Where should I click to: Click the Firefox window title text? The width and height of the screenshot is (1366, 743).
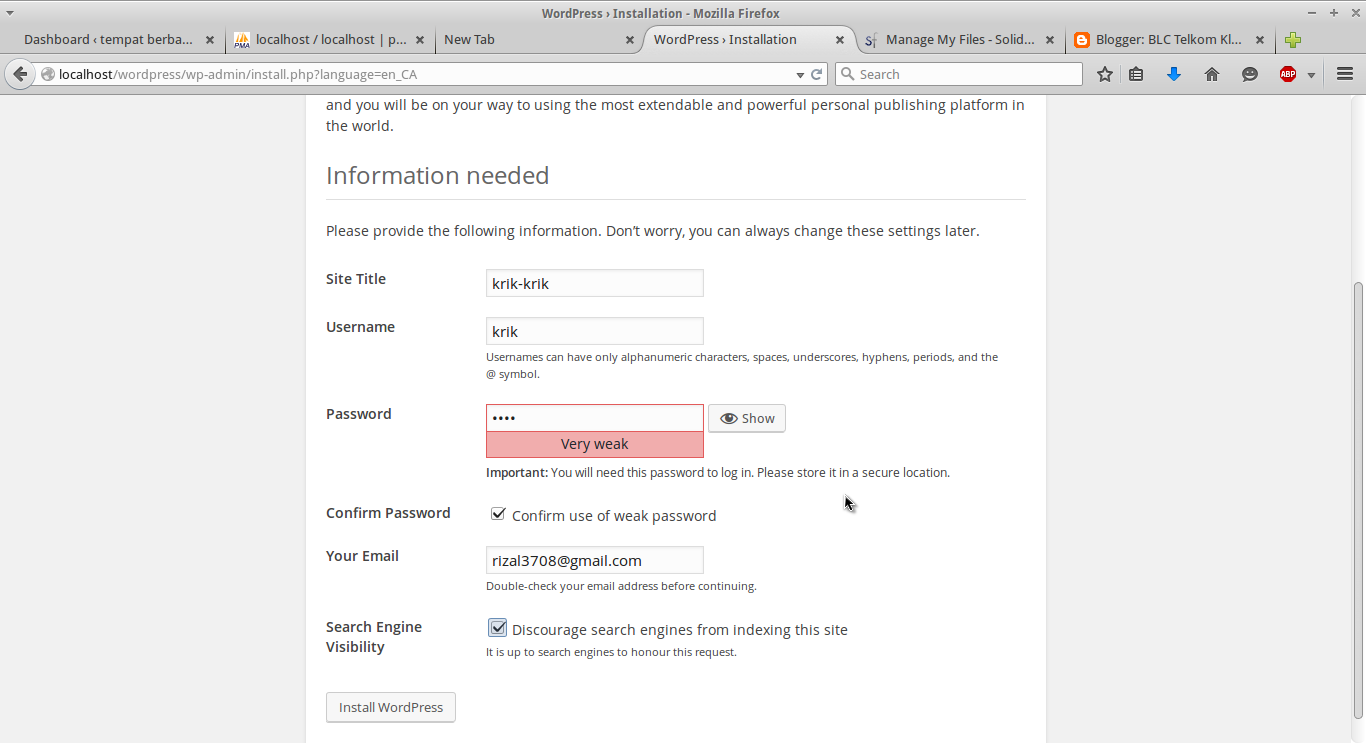661,13
